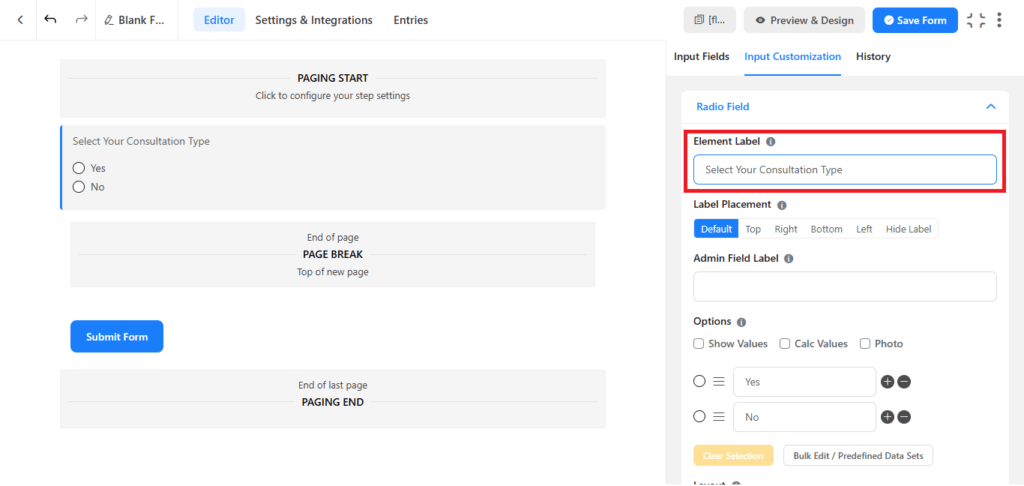Open Preview & Design

(804, 20)
